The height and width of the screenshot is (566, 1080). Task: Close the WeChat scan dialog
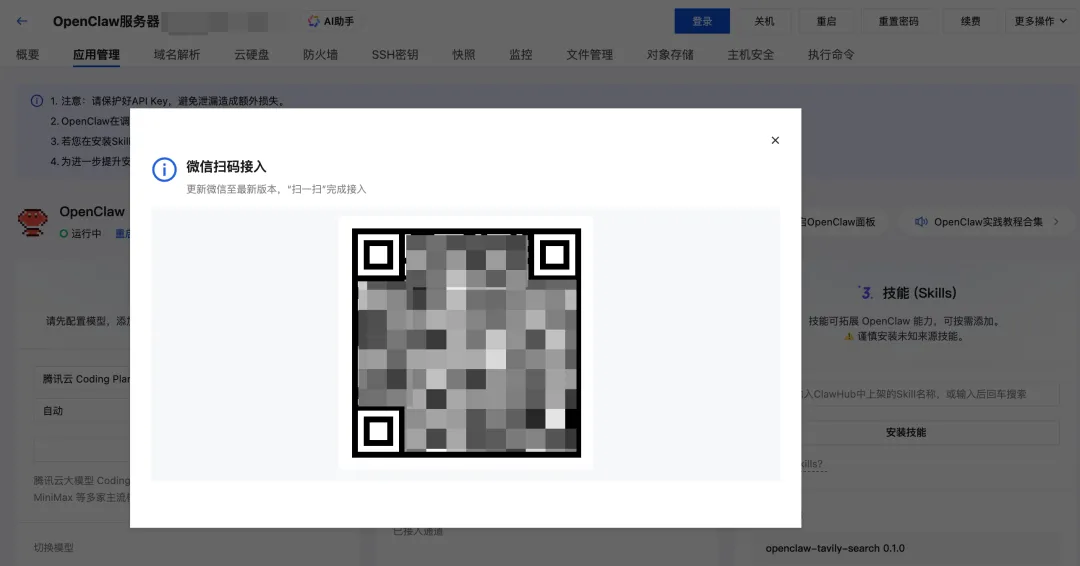click(x=775, y=140)
